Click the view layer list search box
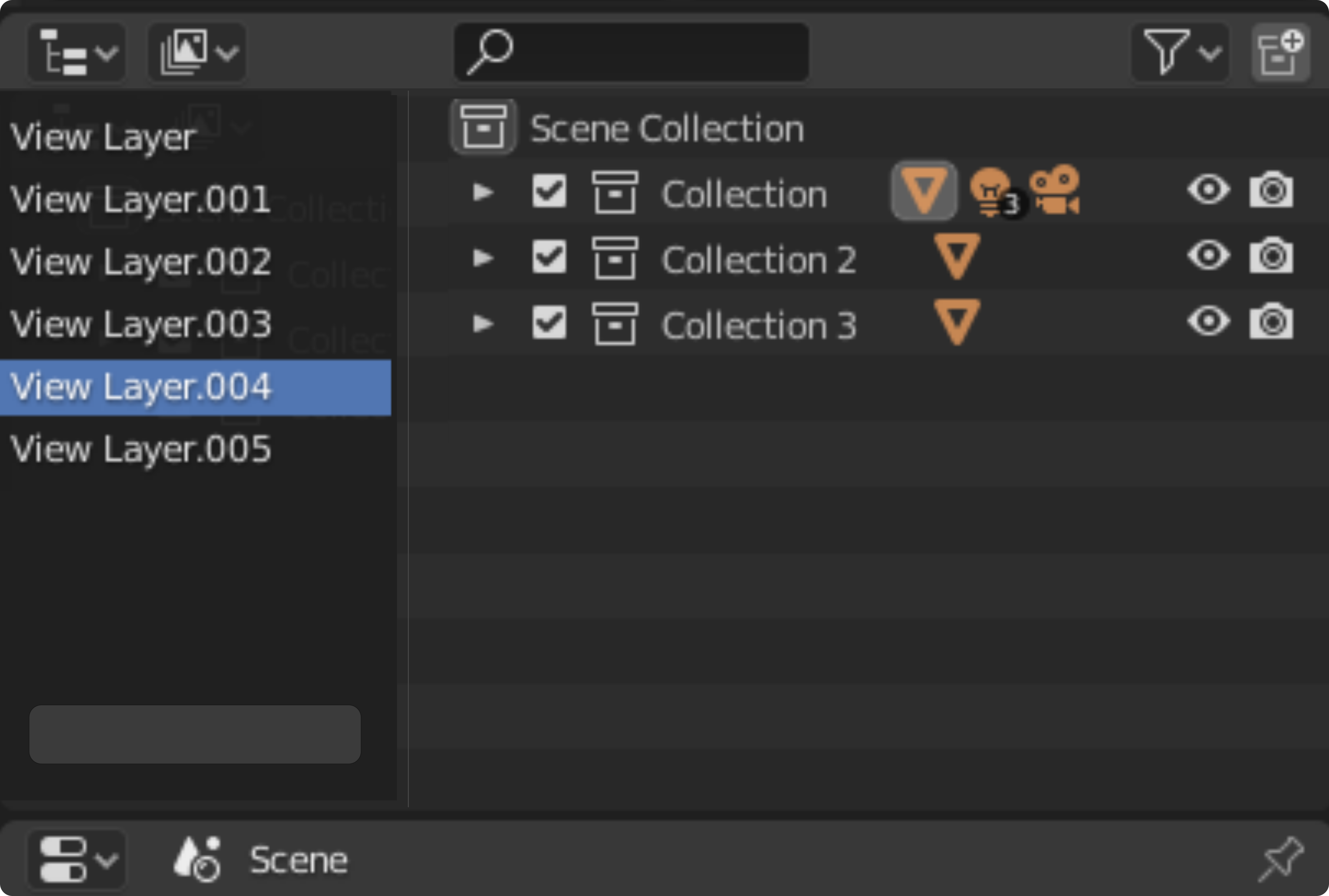Image resolution: width=1329 pixels, height=896 pixels. coord(195,734)
